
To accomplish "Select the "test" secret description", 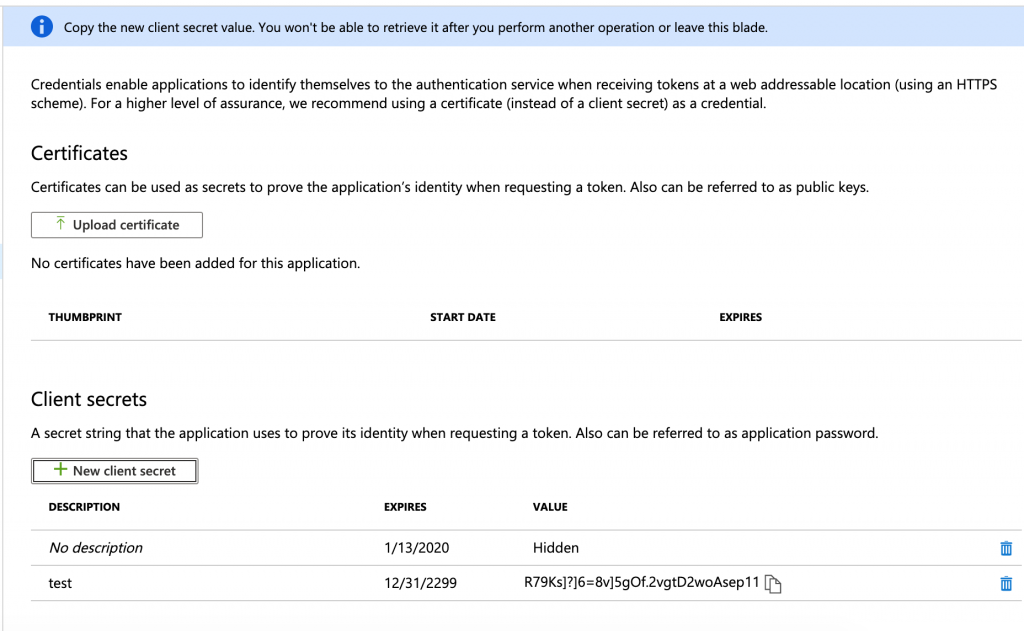I will point(60,583).
